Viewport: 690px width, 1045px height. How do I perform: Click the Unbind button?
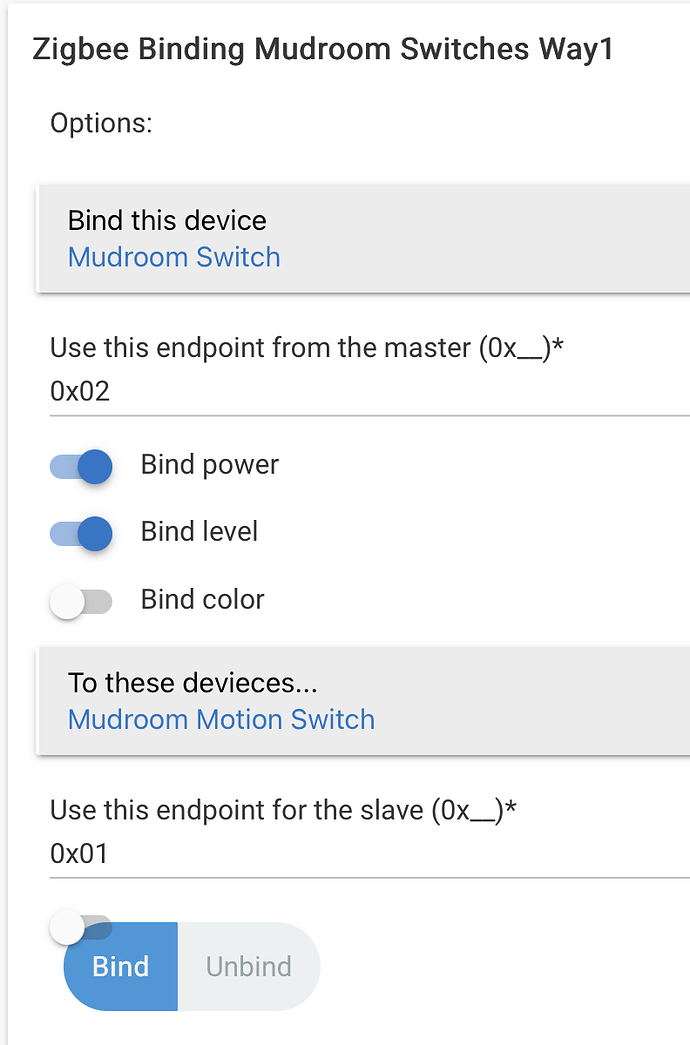248,967
